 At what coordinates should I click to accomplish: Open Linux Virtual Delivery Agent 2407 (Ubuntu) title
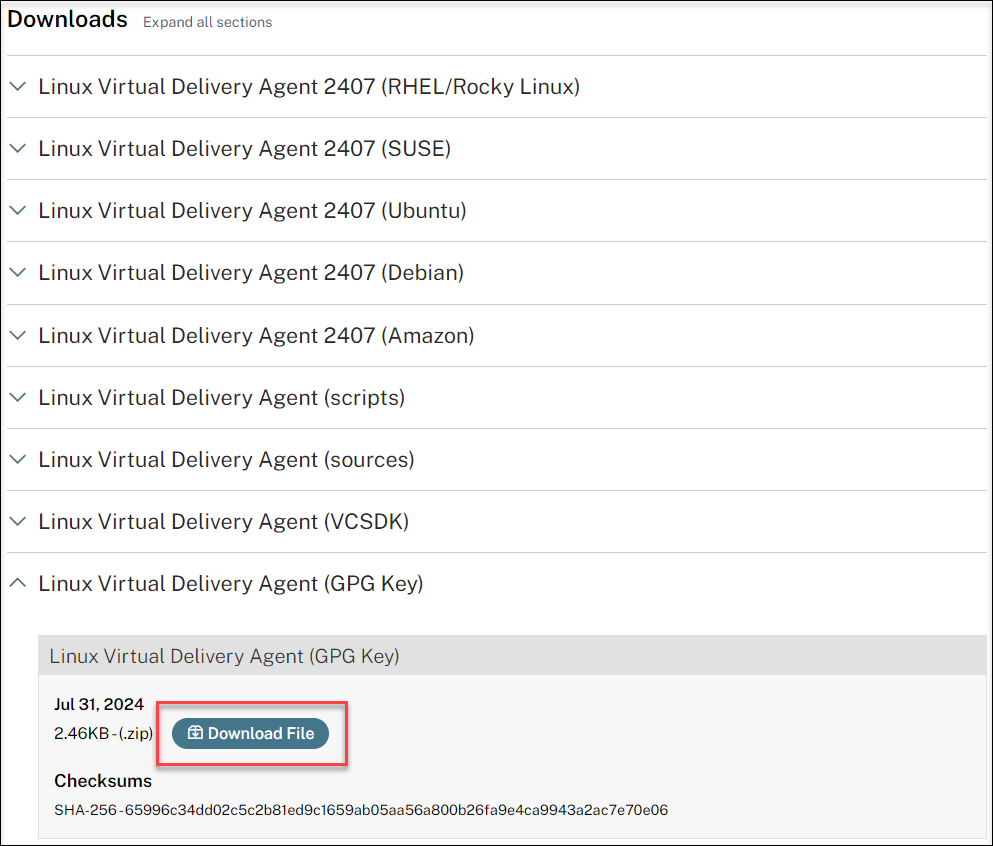[252, 211]
